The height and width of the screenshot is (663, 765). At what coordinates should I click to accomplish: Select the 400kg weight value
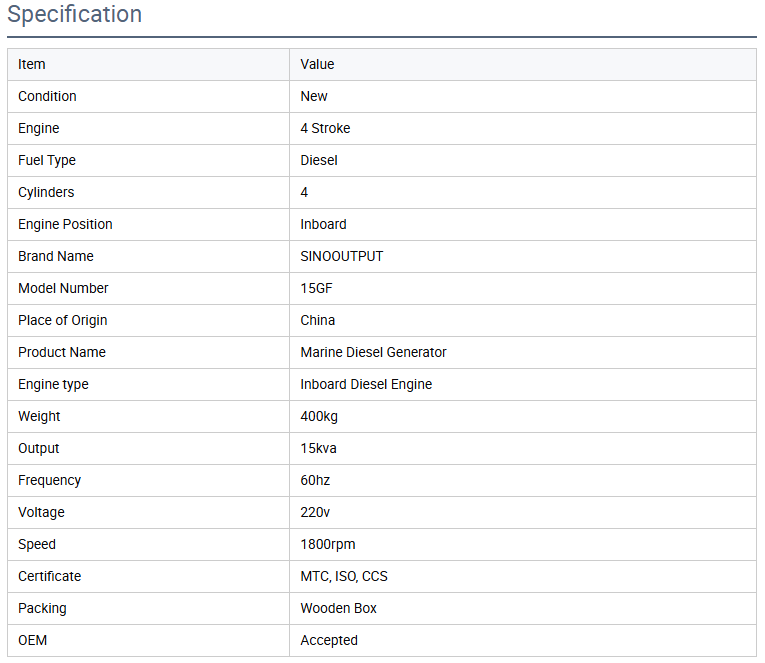[319, 416]
